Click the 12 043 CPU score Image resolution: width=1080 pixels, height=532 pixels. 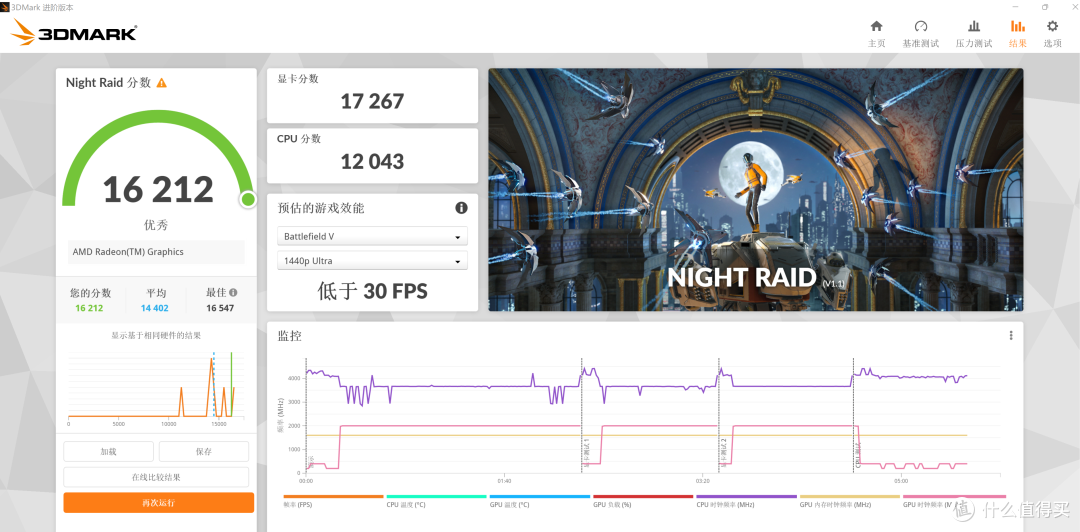pyautogui.click(x=372, y=161)
